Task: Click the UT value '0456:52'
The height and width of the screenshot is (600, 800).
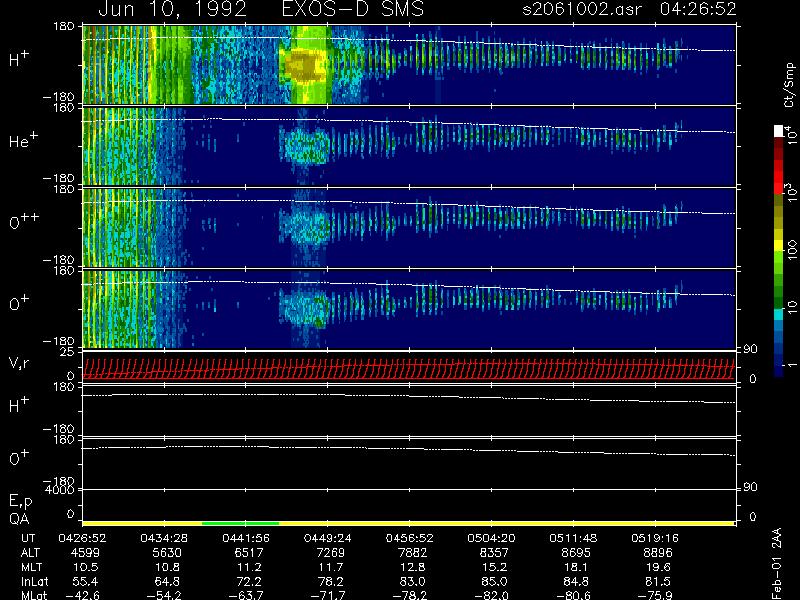Action: click(x=410, y=538)
